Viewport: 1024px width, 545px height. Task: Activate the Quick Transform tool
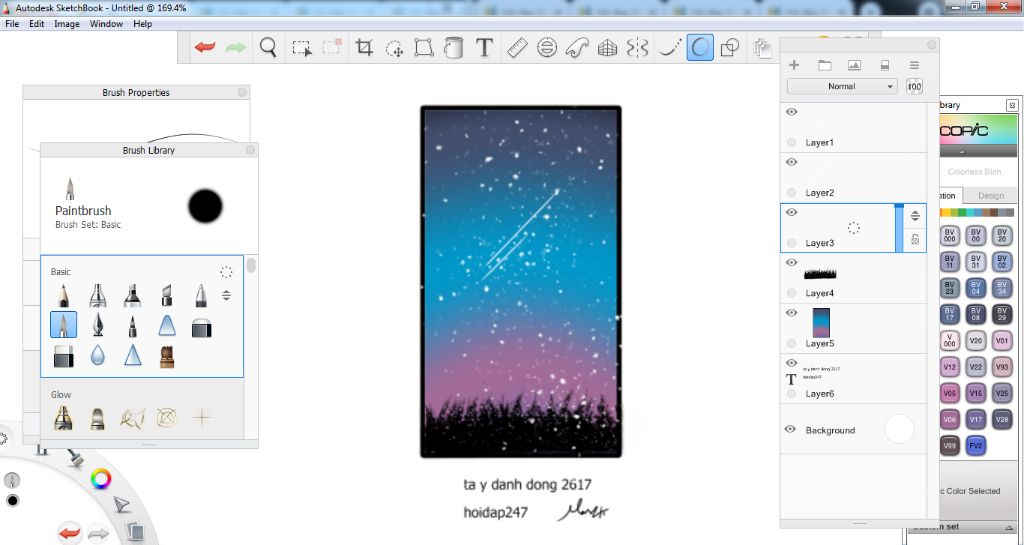coord(394,48)
